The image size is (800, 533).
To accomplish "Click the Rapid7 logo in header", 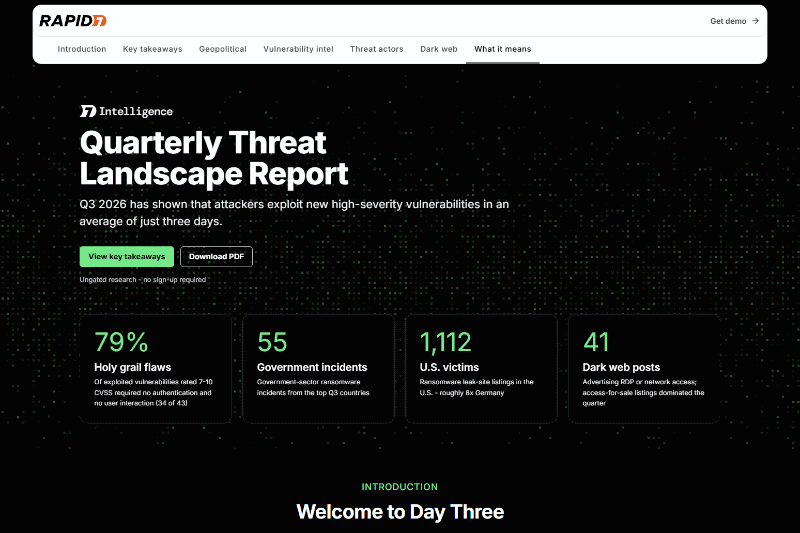I will point(72,21).
